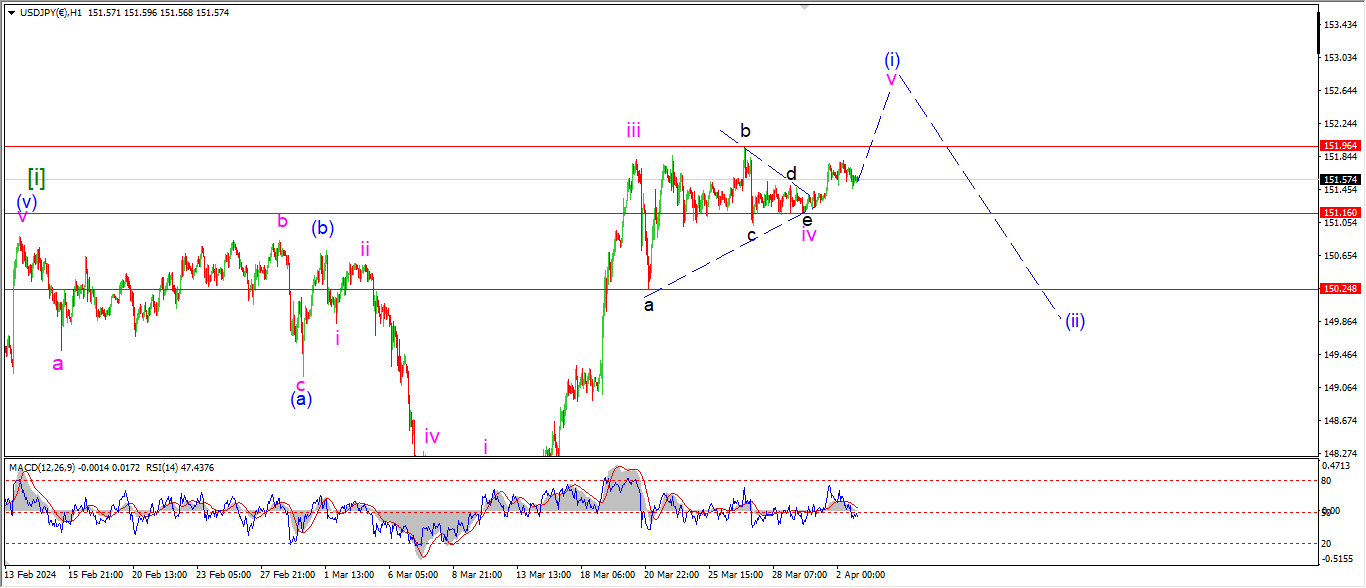Image resolution: width=1366 pixels, height=588 pixels.
Task: Select the red 151.964 price level tag
Action: pos(1338,146)
